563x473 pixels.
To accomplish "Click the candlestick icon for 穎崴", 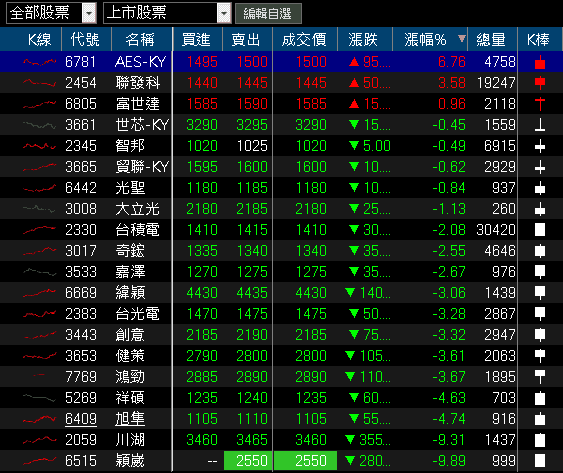I will coord(540,461).
